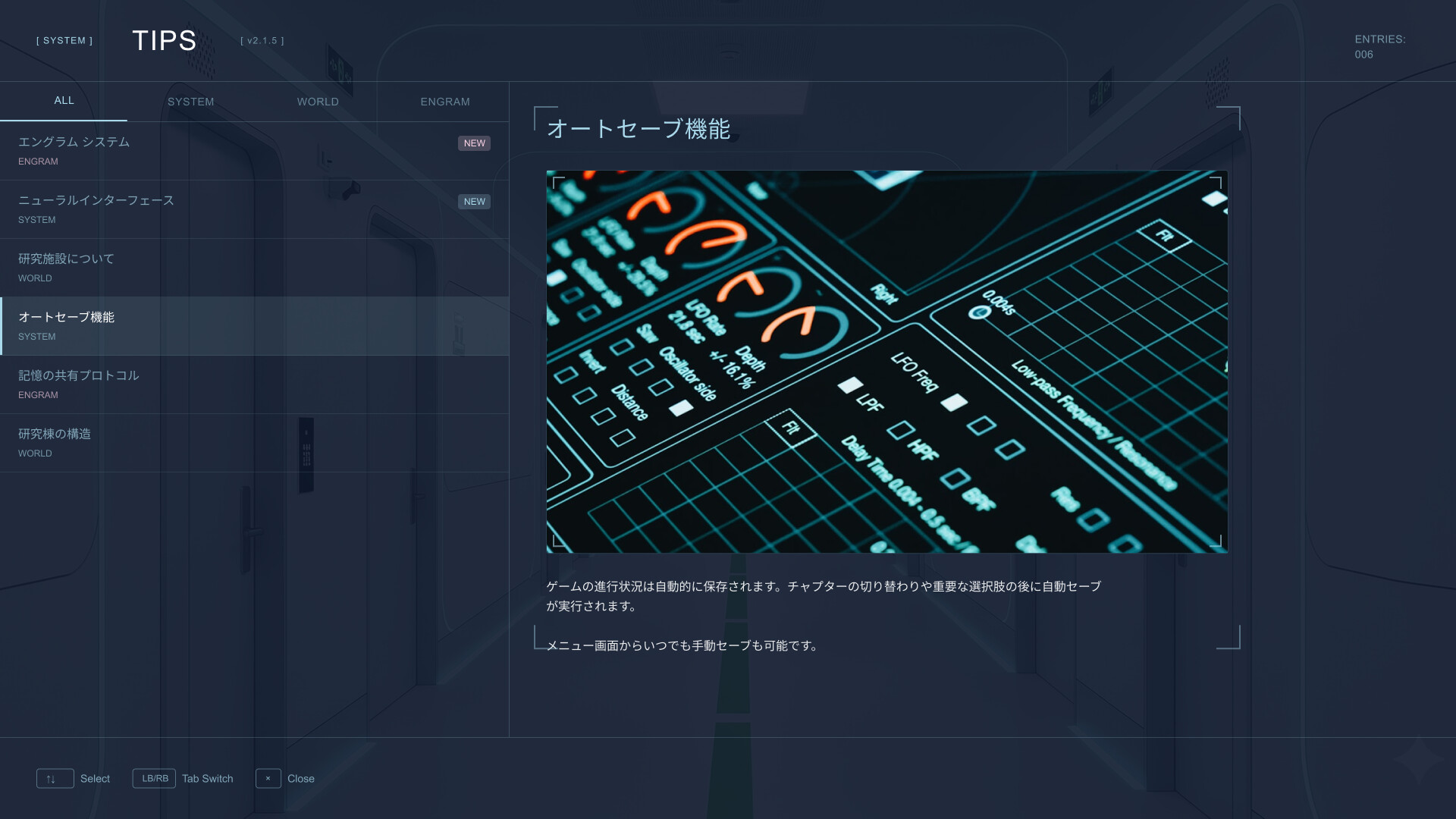Switch to the SYSTEM tab
The width and height of the screenshot is (1456, 819).
[190, 102]
